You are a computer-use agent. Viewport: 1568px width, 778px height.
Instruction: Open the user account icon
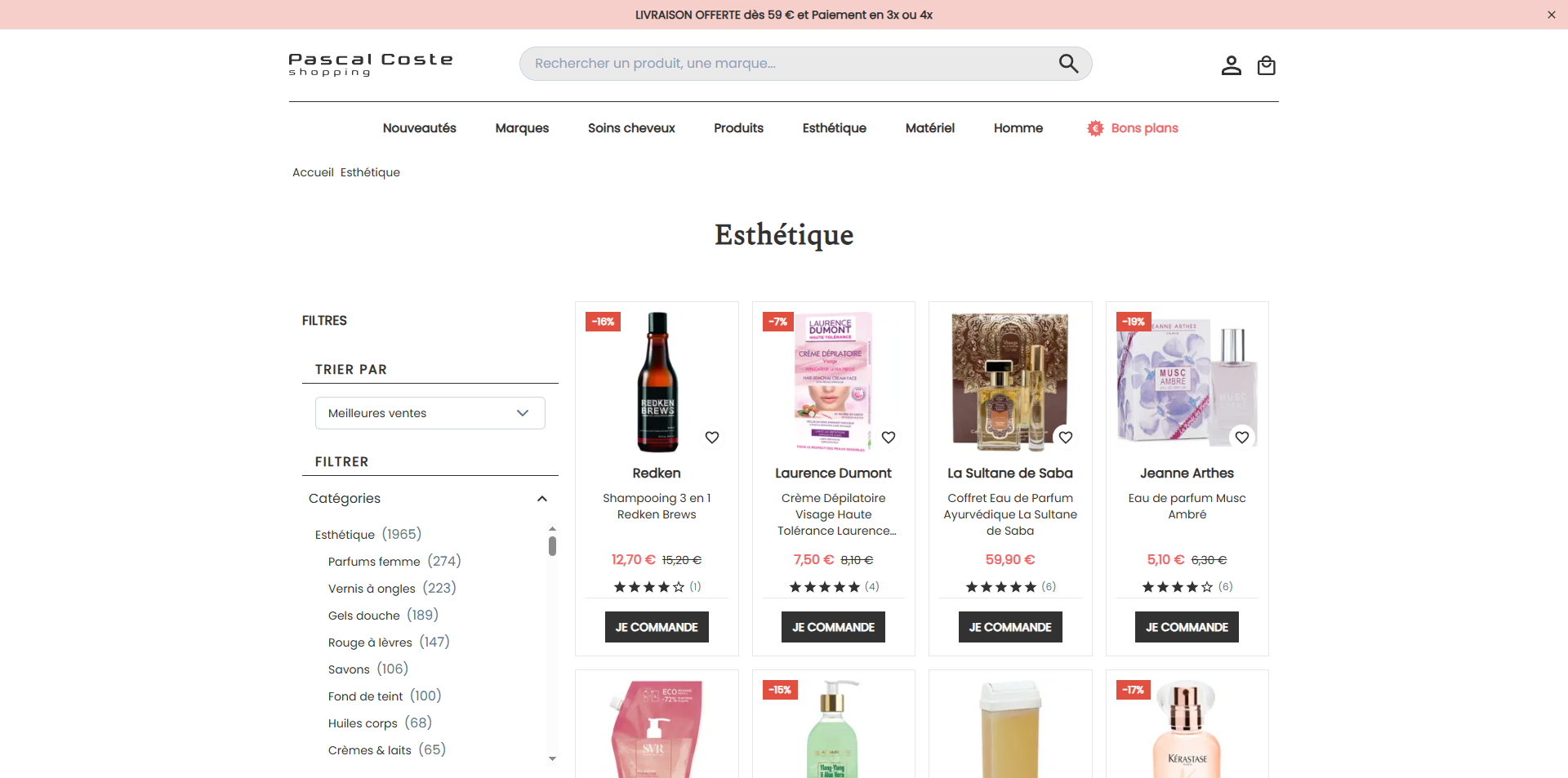(x=1231, y=65)
